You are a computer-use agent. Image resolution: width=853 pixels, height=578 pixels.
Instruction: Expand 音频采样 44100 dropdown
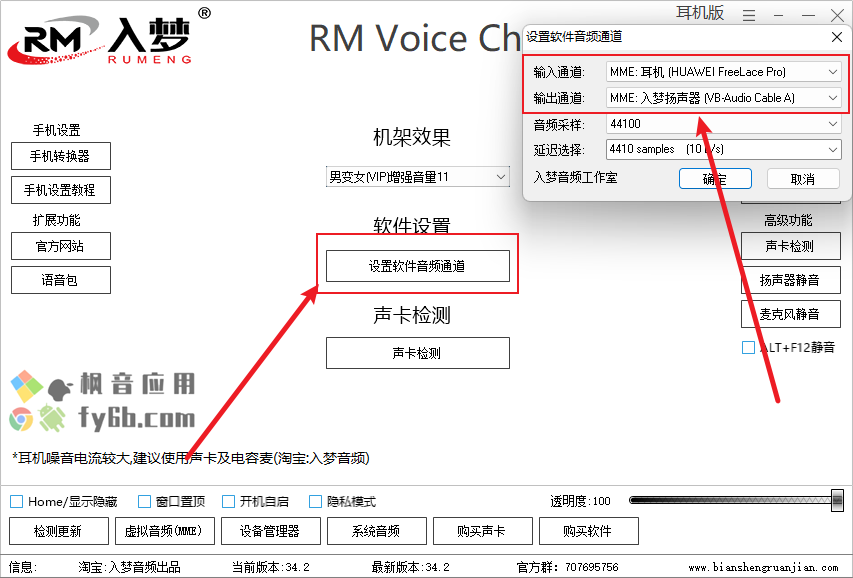tap(724, 124)
